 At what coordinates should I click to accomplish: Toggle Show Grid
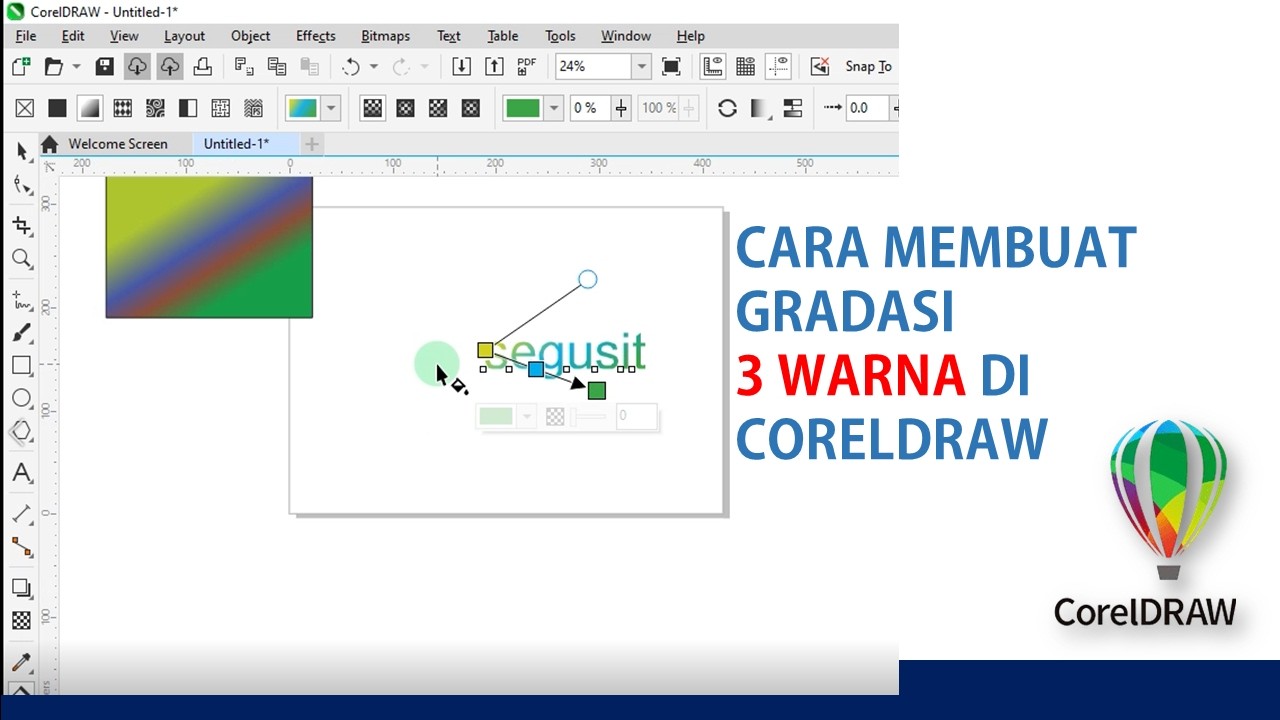click(x=746, y=67)
